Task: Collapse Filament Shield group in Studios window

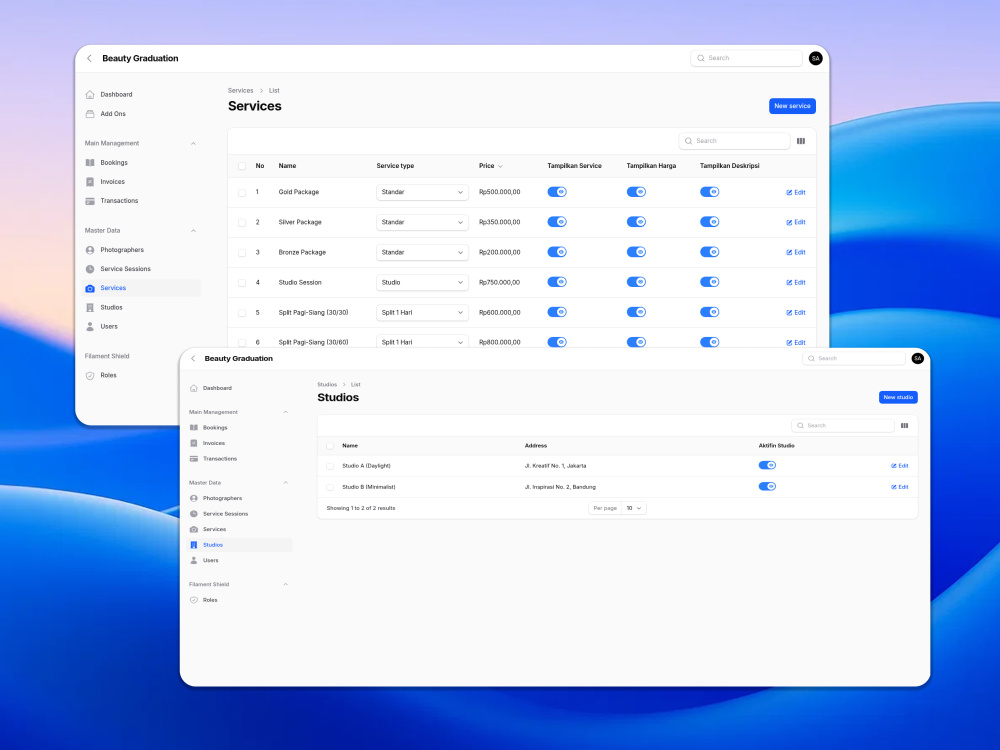Action: tap(286, 584)
